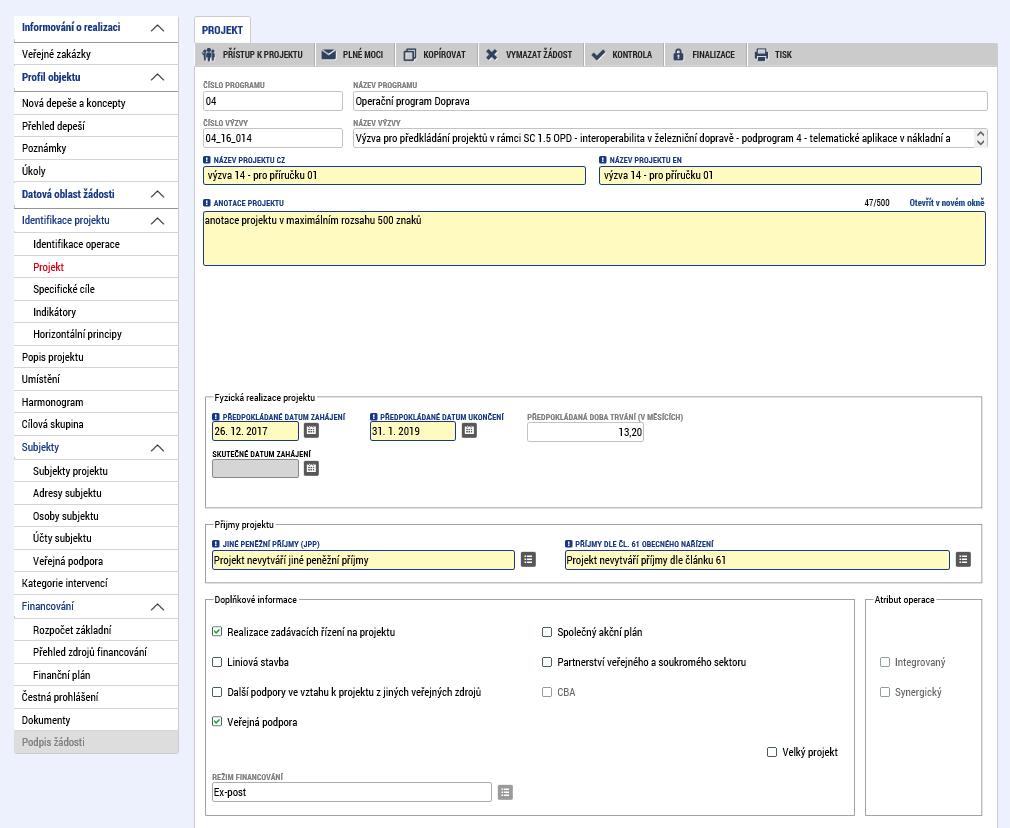Select the PROJEKT tab
The height and width of the screenshot is (828, 1010).
coord(222,30)
